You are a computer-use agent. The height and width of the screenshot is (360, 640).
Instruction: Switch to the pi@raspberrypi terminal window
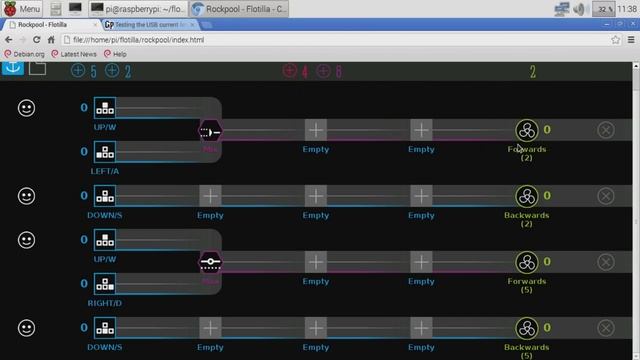pyautogui.click(x=138, y=9)
